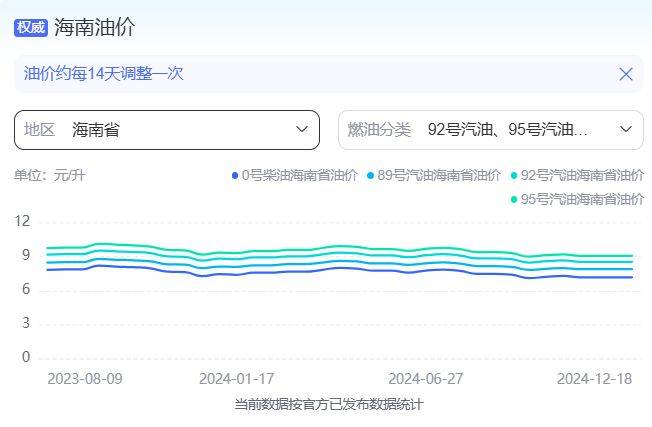Click the 2023-08-09 axis date label
Image resolution: width=652 pixels, height=427 pixels.
85,379
